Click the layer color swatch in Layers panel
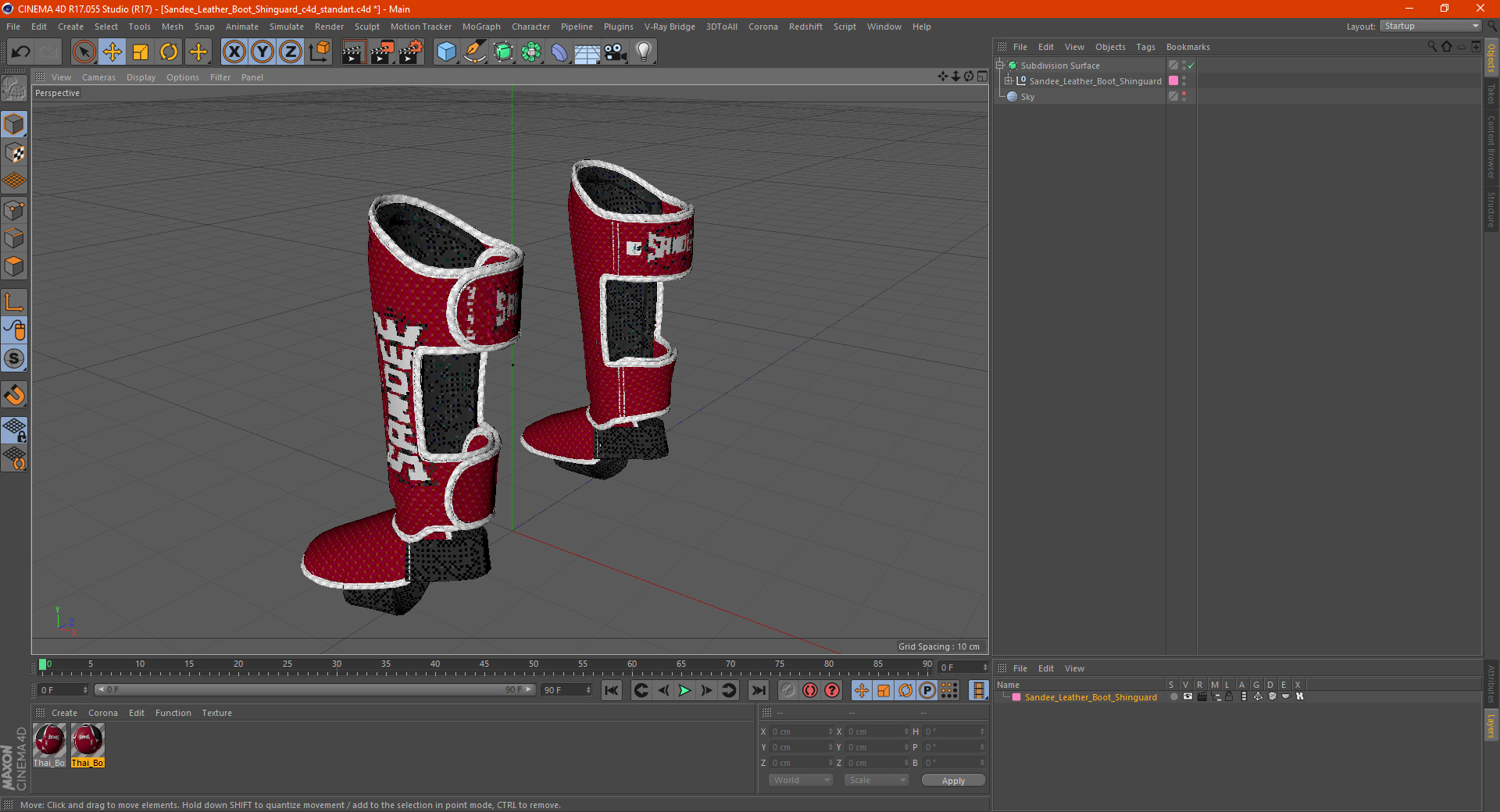 click(1016, 697)
